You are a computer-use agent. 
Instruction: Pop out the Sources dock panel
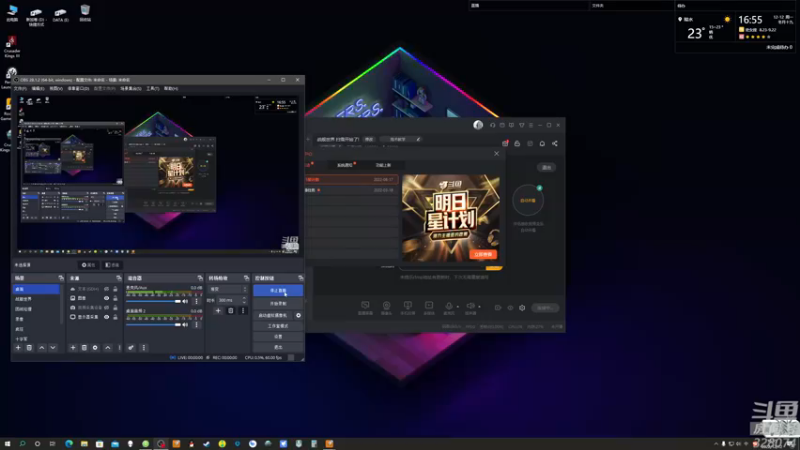click(119, 278)
